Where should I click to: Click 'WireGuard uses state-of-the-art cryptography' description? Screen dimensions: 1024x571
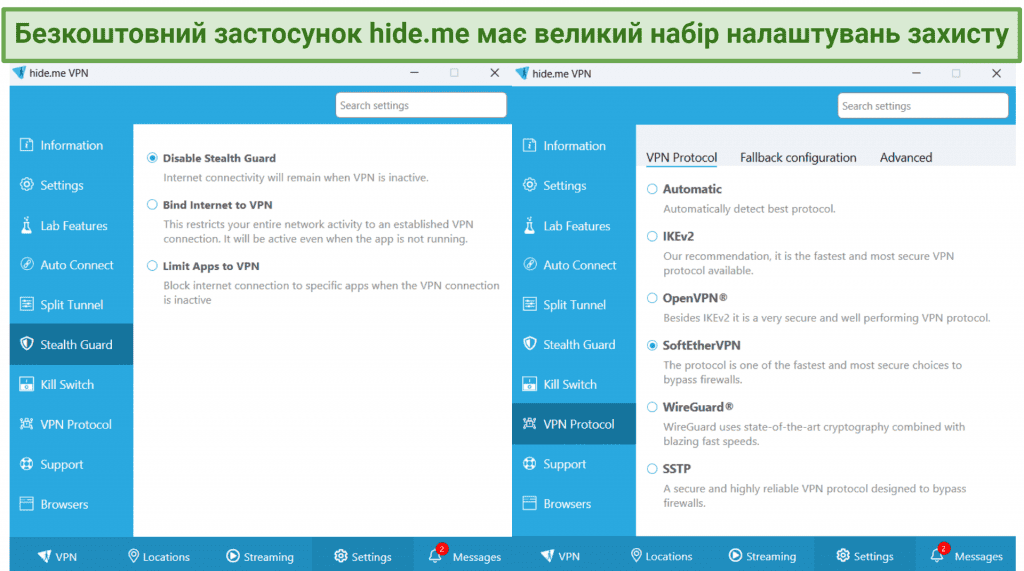click(x=814, y=434)
